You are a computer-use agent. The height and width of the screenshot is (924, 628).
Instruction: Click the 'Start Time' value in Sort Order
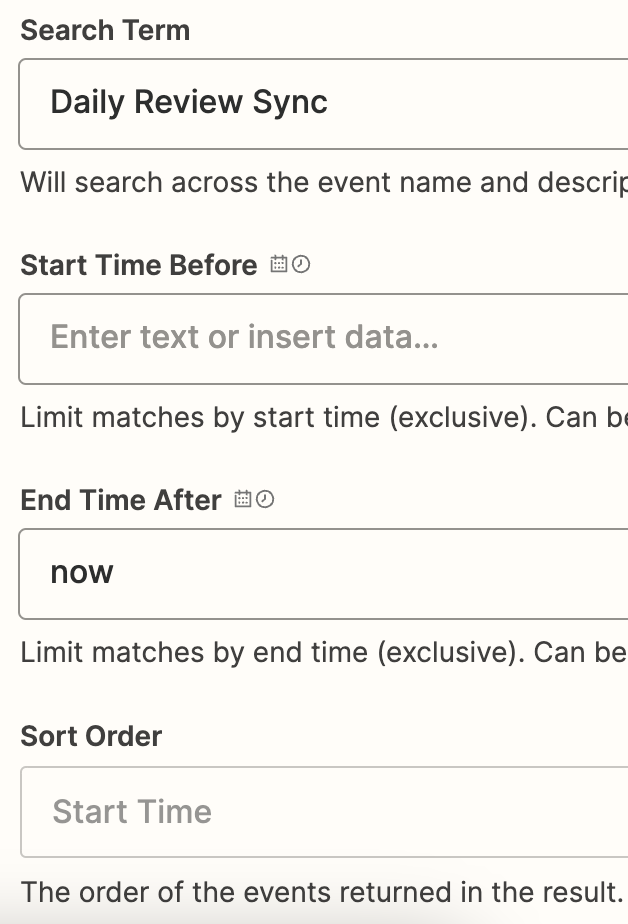(132, 812)
